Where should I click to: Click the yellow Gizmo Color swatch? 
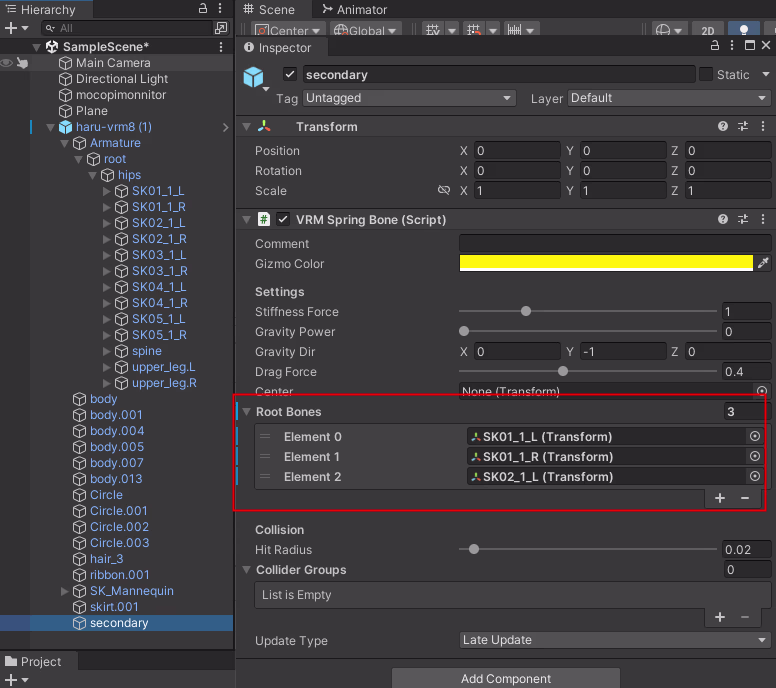606,263
